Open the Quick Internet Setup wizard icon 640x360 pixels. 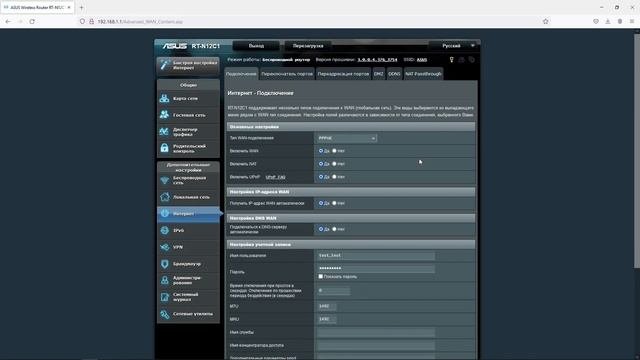pos(164,65)
